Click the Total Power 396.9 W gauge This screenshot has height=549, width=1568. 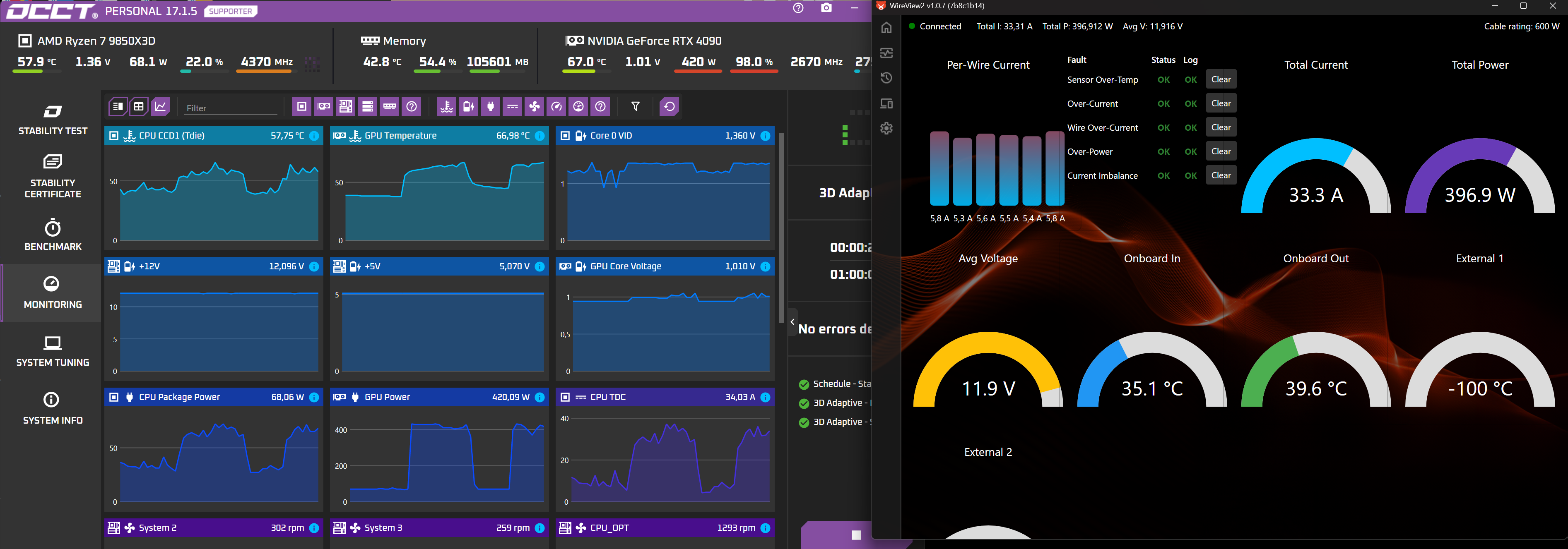point(1479,176)
